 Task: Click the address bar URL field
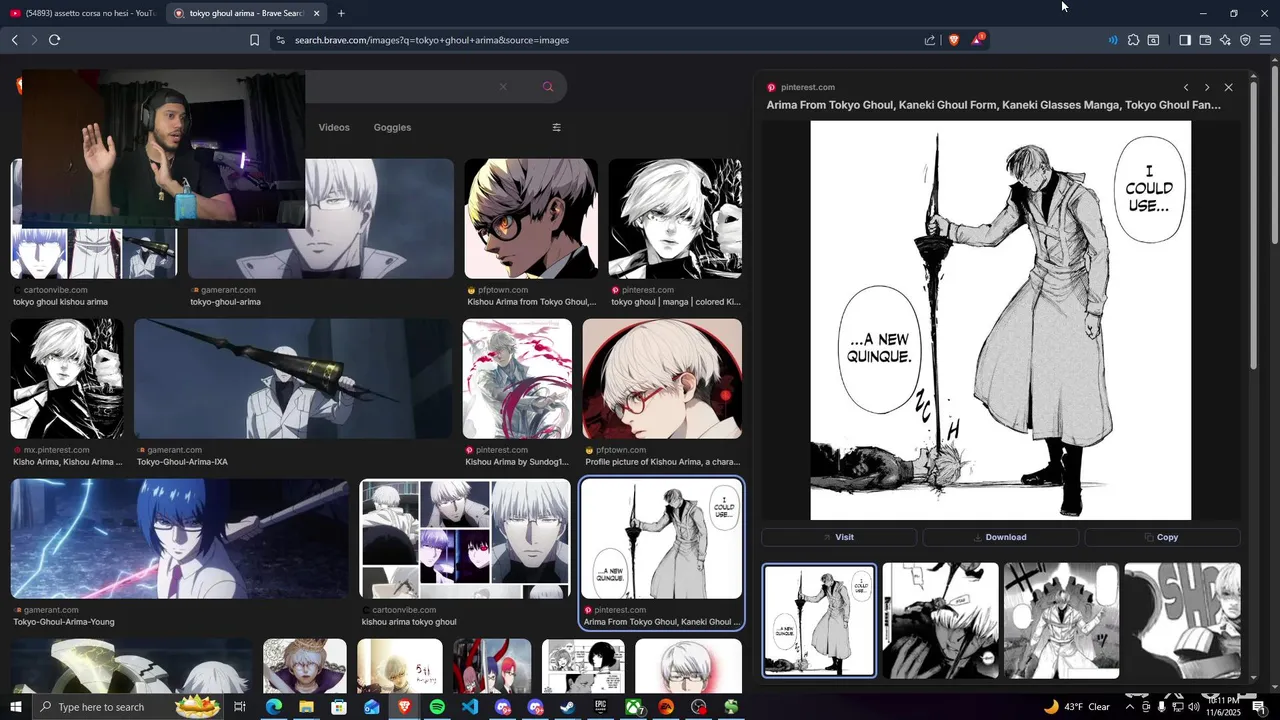[600, 40]
